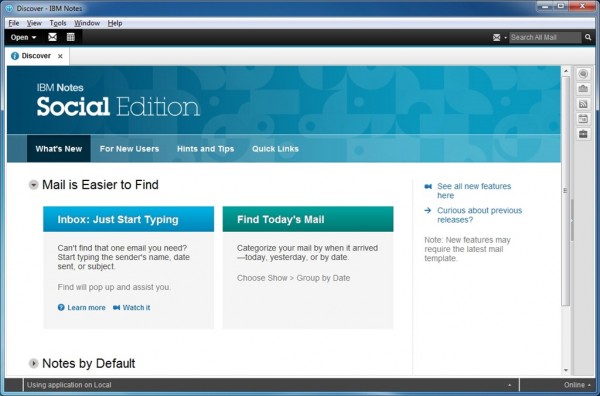Viewport: 600px width, 396px height.
Task: Open the Window menu
Action: click(87, 23)
